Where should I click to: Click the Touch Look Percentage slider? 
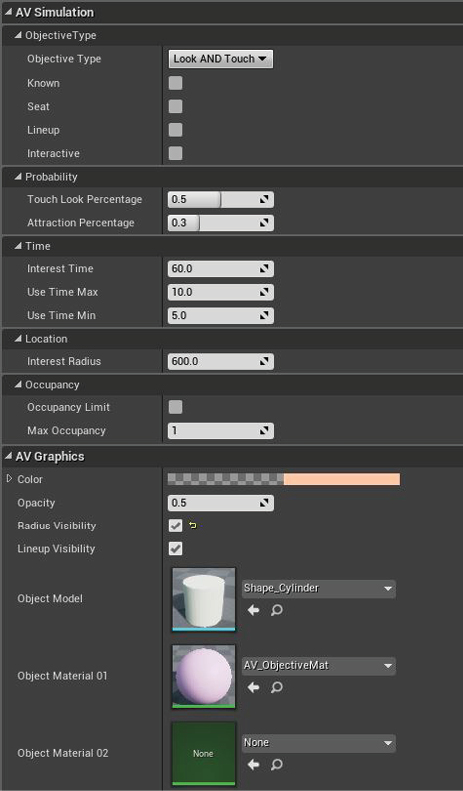pos(221,199)
